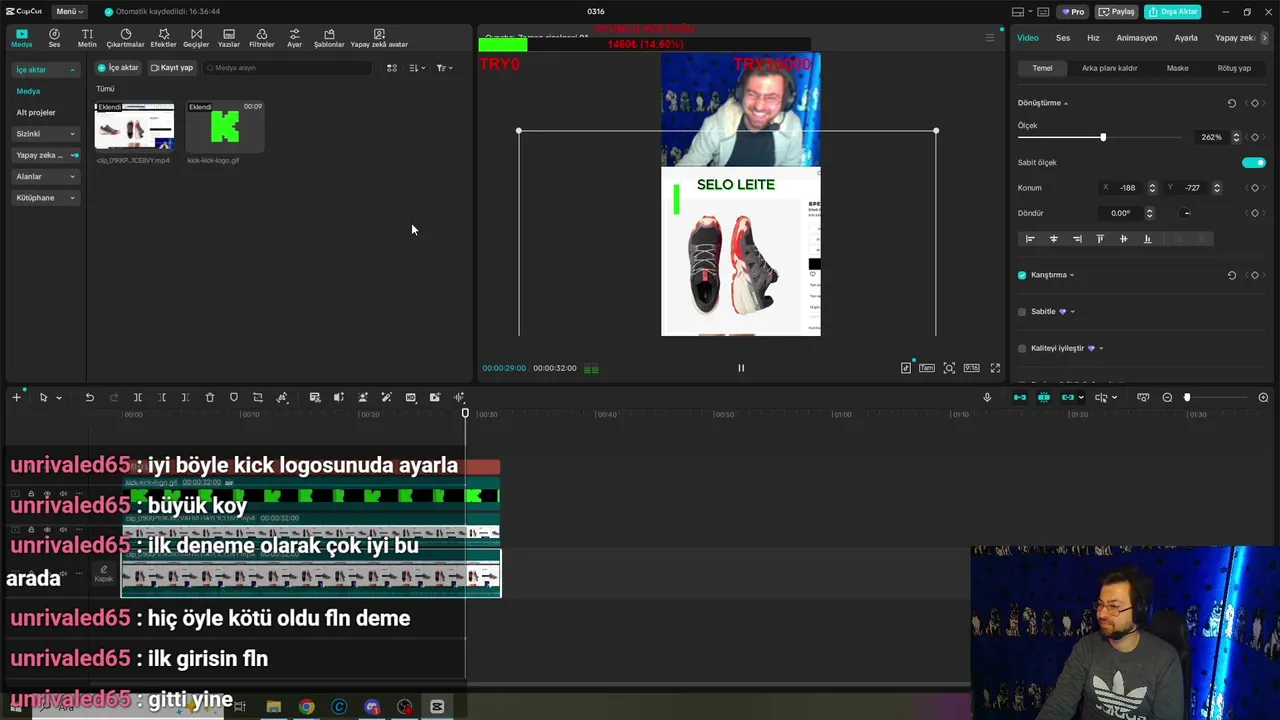This screenshot has width=1280, height=720.
Task: Change the preview aspect ratio
Action: 971,368
